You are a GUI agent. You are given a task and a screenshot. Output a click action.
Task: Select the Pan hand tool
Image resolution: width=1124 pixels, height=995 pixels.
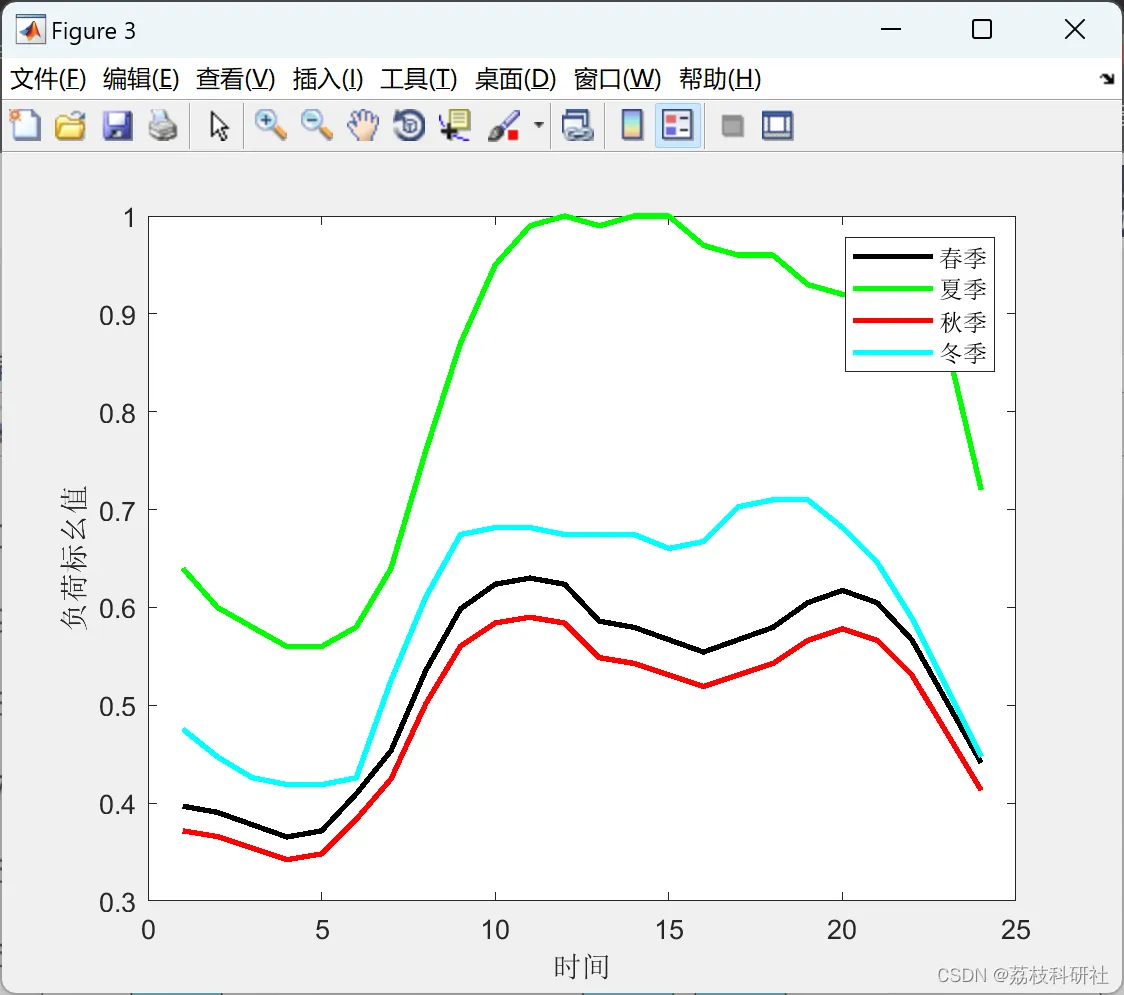click(363, 125)
